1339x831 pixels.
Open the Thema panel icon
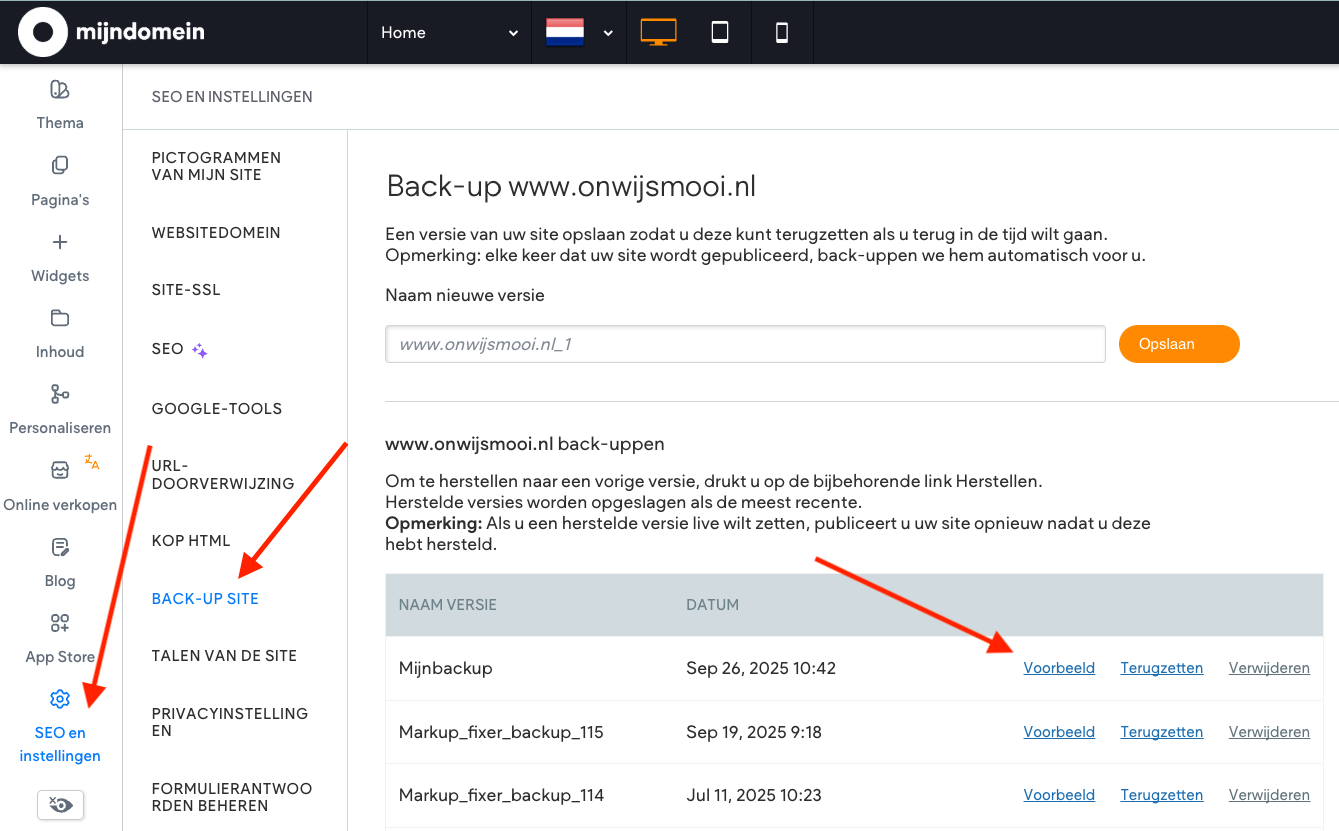click(x=60, y=90)
